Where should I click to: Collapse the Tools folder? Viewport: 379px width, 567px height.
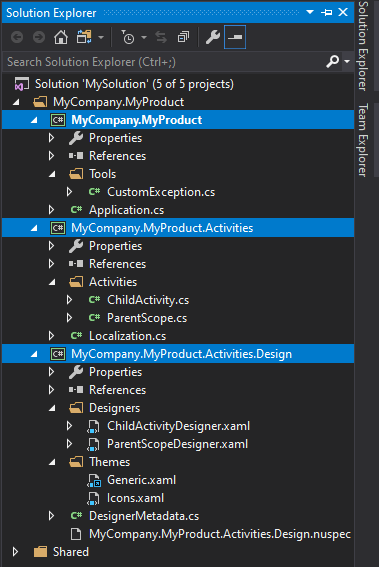(52, 174)
